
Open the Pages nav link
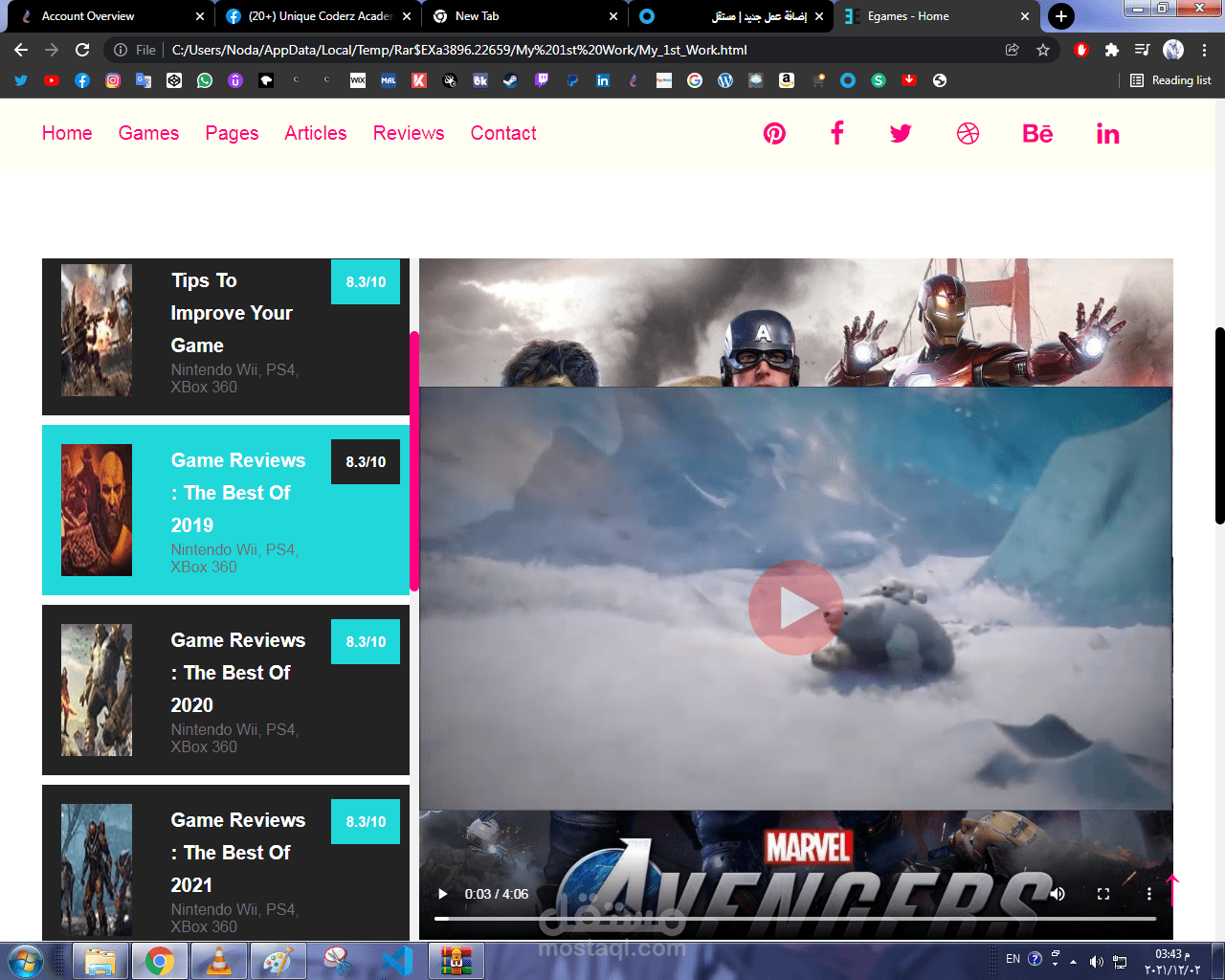click(x=232, y=133)
